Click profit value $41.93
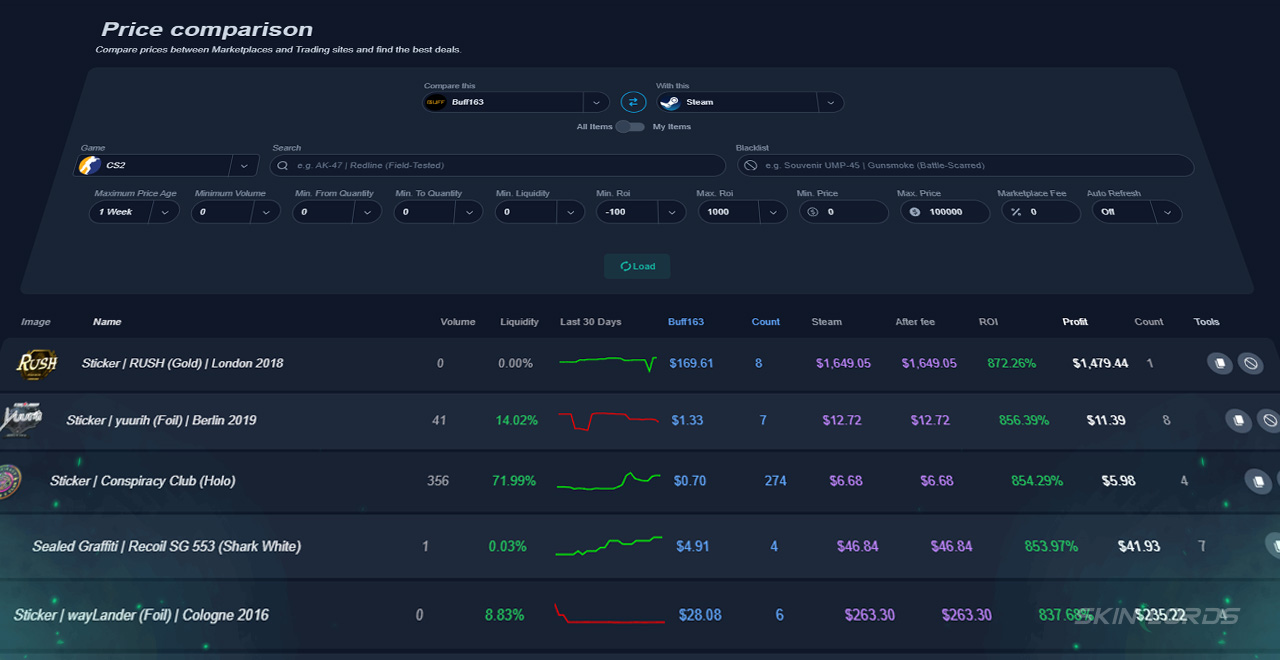The height and width of the screenshot is (660, 1280). pos(1139,547)
